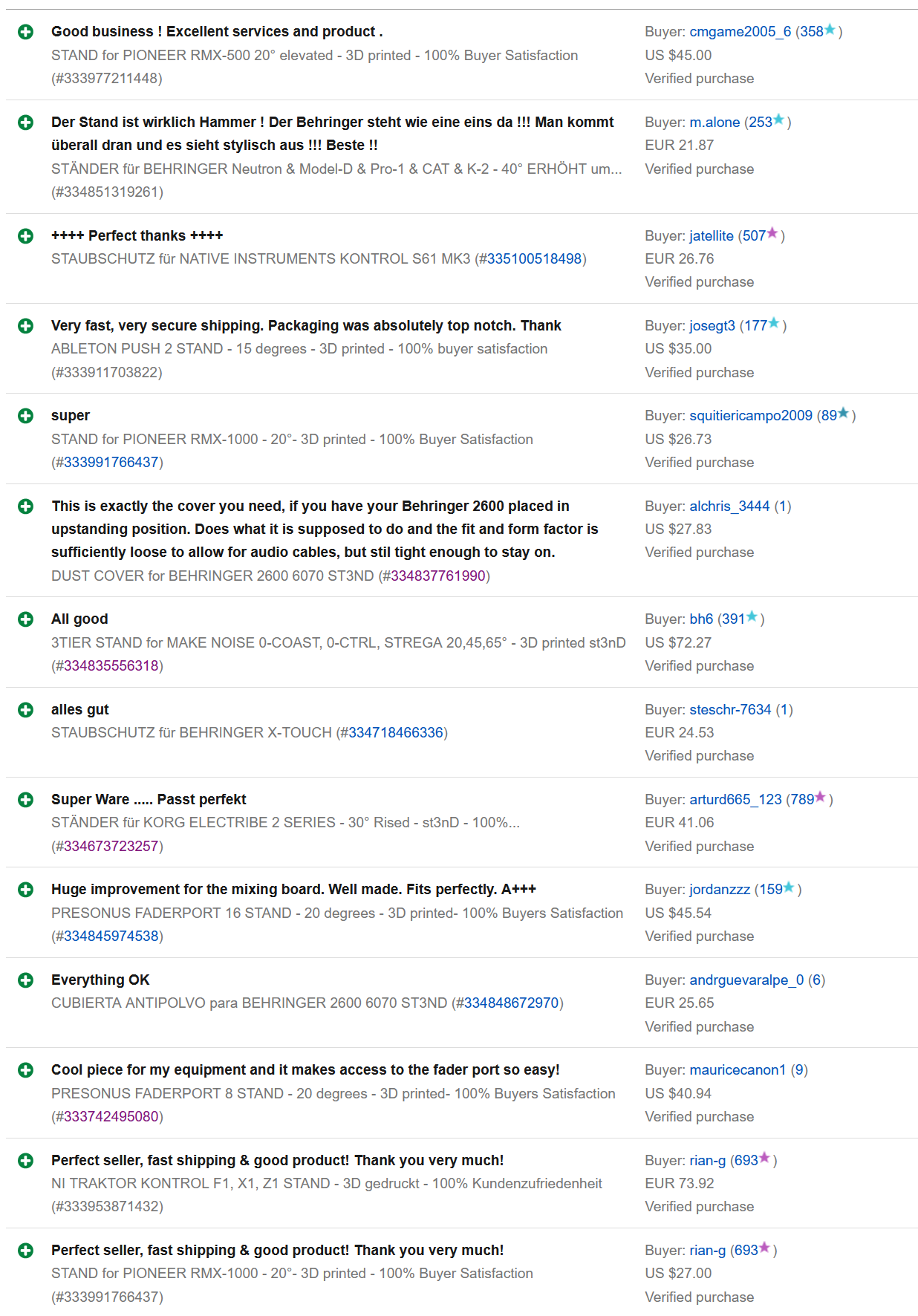Open buyer profile josegt3
Viewport: 918px width, 1316px height.
pyautogui.click(x=712, y=326)
